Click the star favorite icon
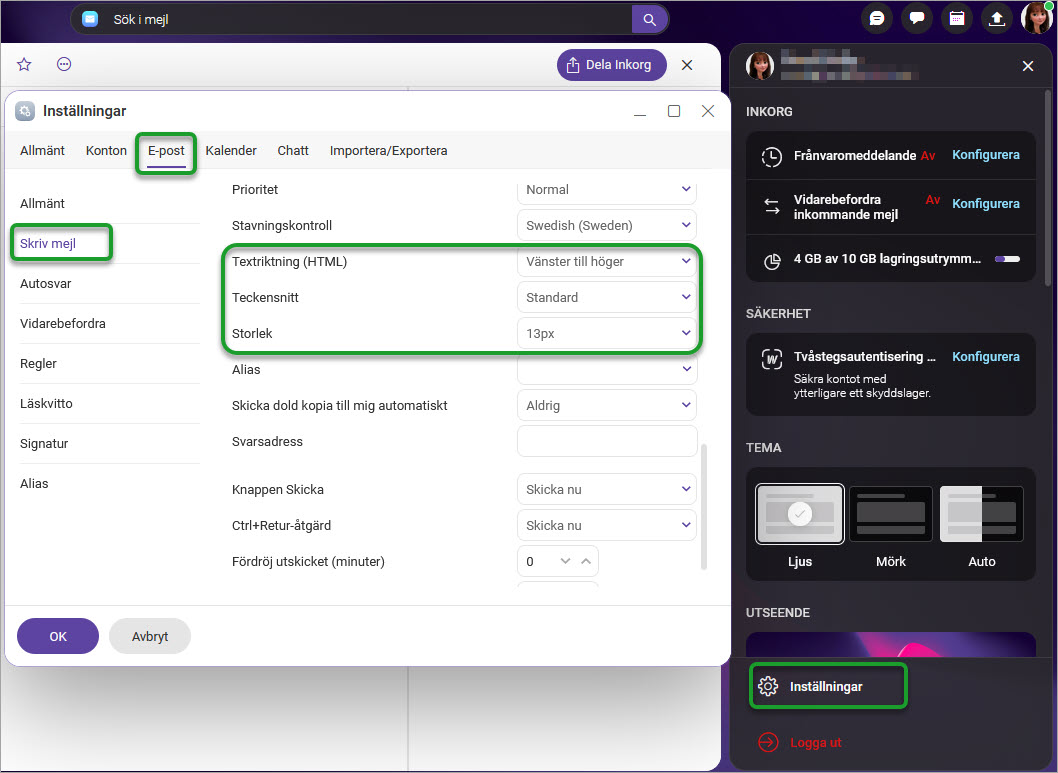Image resolution: width=1058 pixels, height=773 pixels. (x=25, y=65)
